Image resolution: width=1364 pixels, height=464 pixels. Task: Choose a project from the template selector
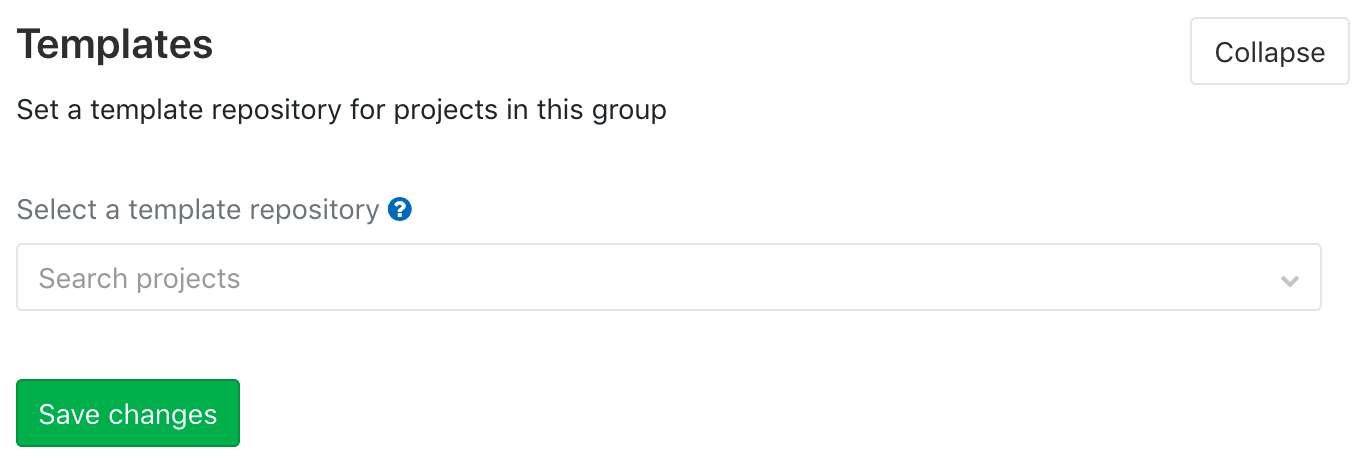point(669,277)
